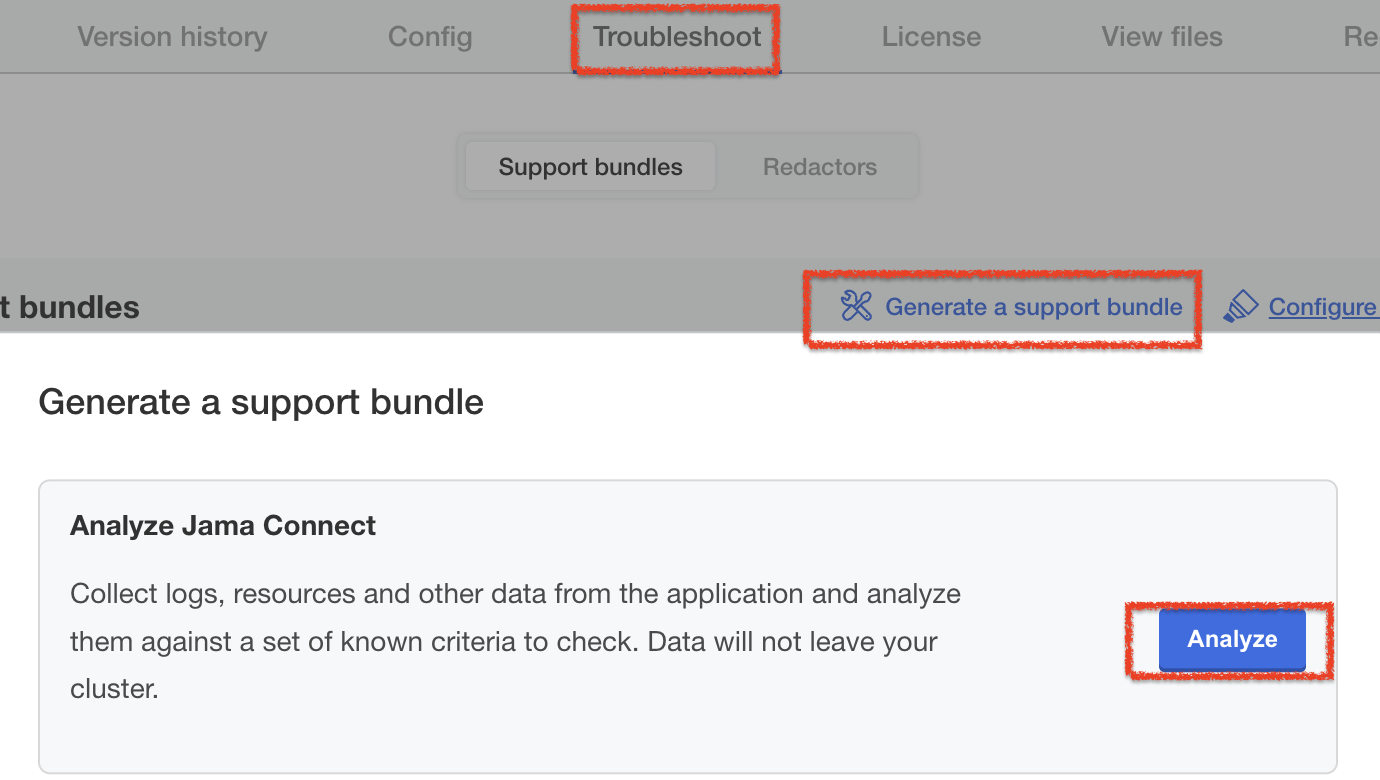Start analysis with the Analyze button
Image resolution: width=1380 pixels, height=780 pixels.
coord(1232,640)
